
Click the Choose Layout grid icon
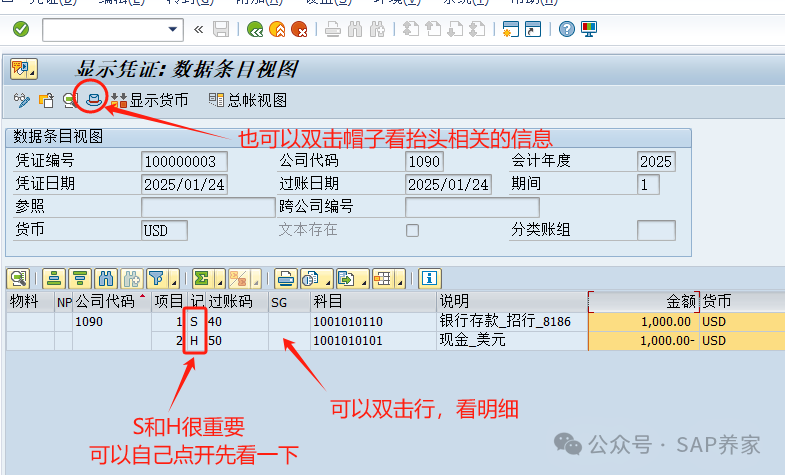tap(383, 278)
